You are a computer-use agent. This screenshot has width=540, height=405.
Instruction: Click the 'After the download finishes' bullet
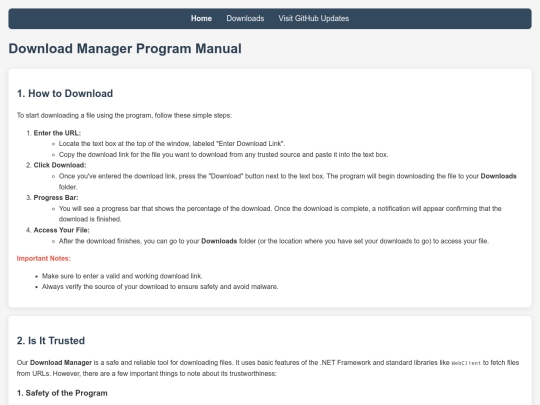tap(274, 241)
